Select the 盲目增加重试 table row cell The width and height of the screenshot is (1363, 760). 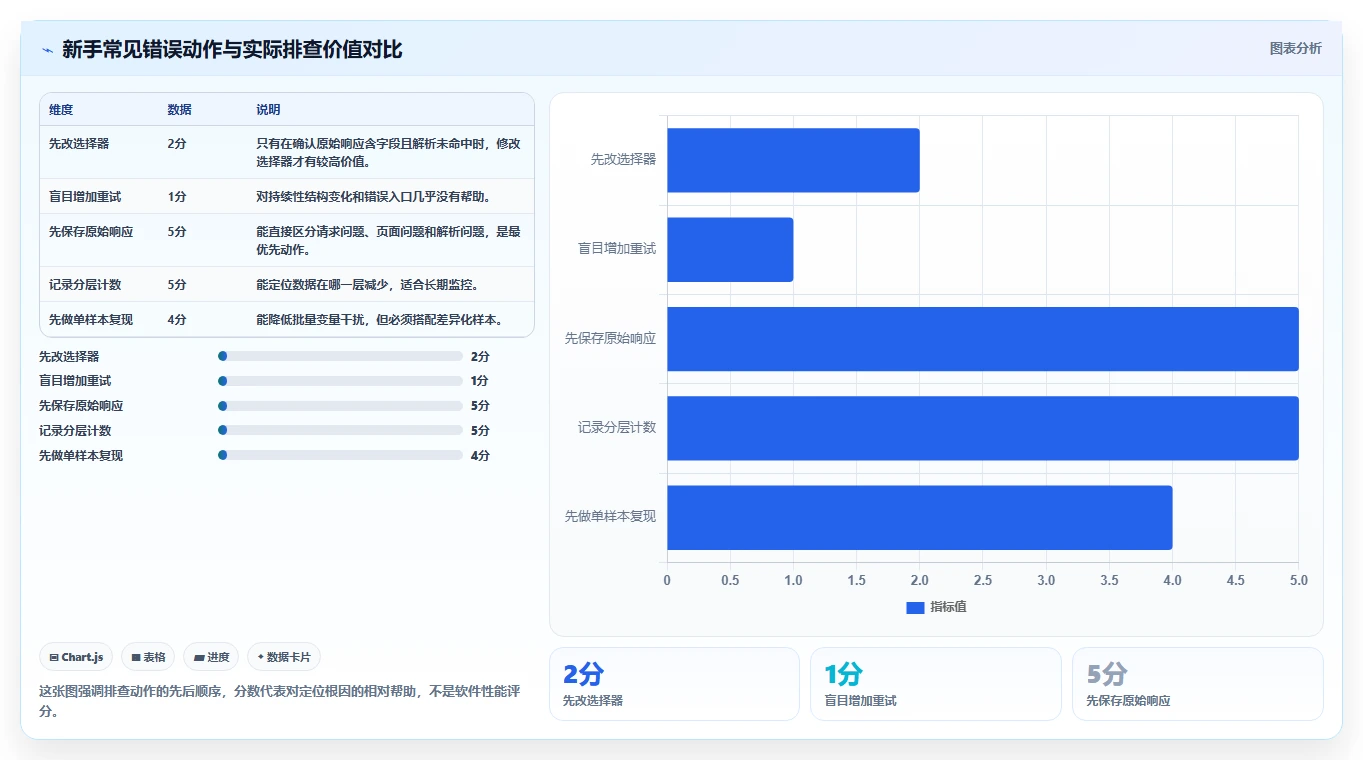pos(85,197)
